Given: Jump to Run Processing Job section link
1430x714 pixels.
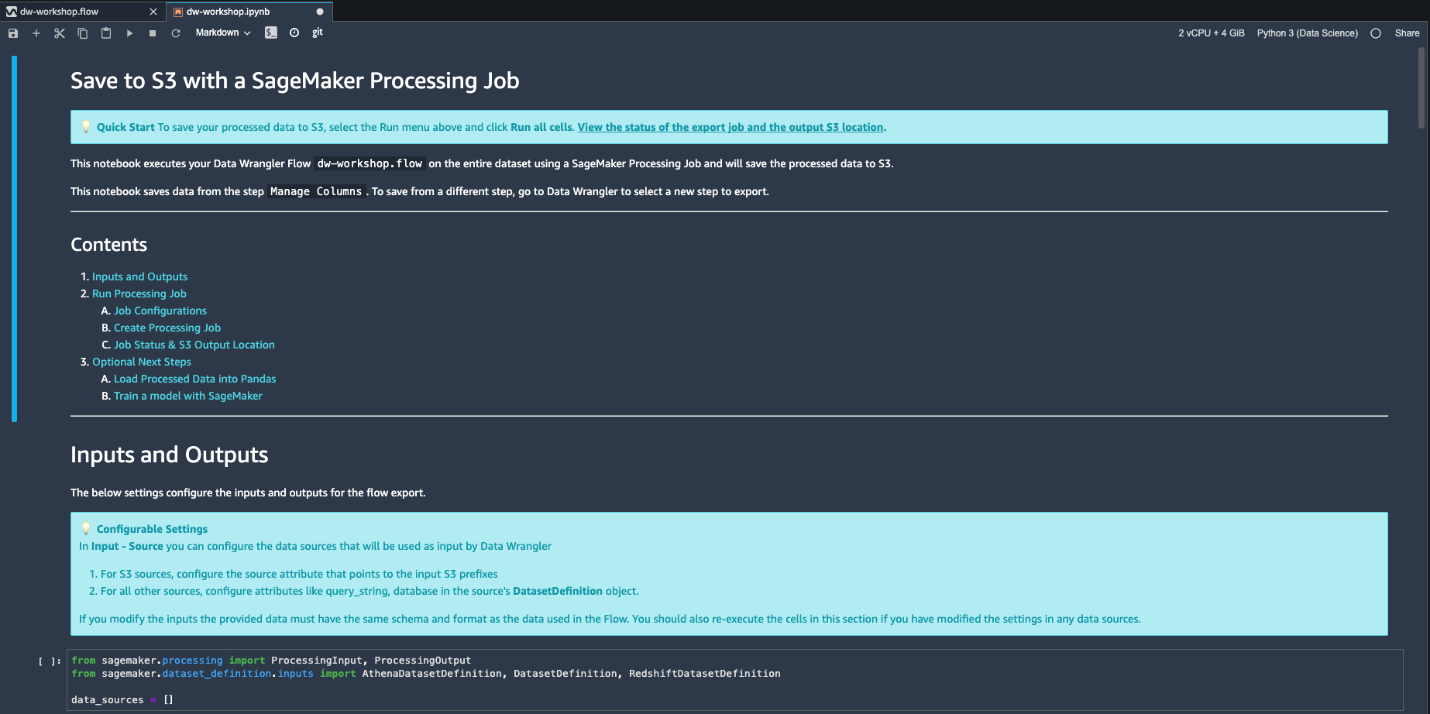Looking at the screenshot, I should pos(139,294).
